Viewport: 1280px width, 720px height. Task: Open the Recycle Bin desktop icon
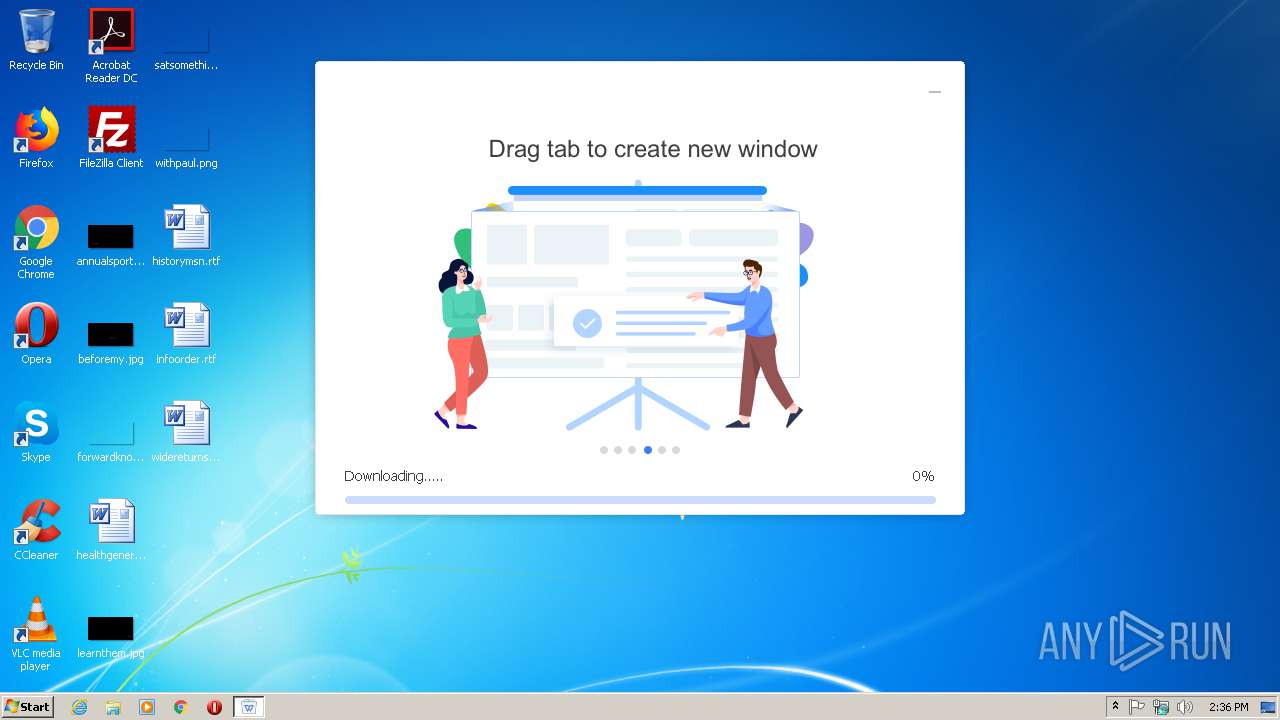pyautogui.click(x=36, y=40)
